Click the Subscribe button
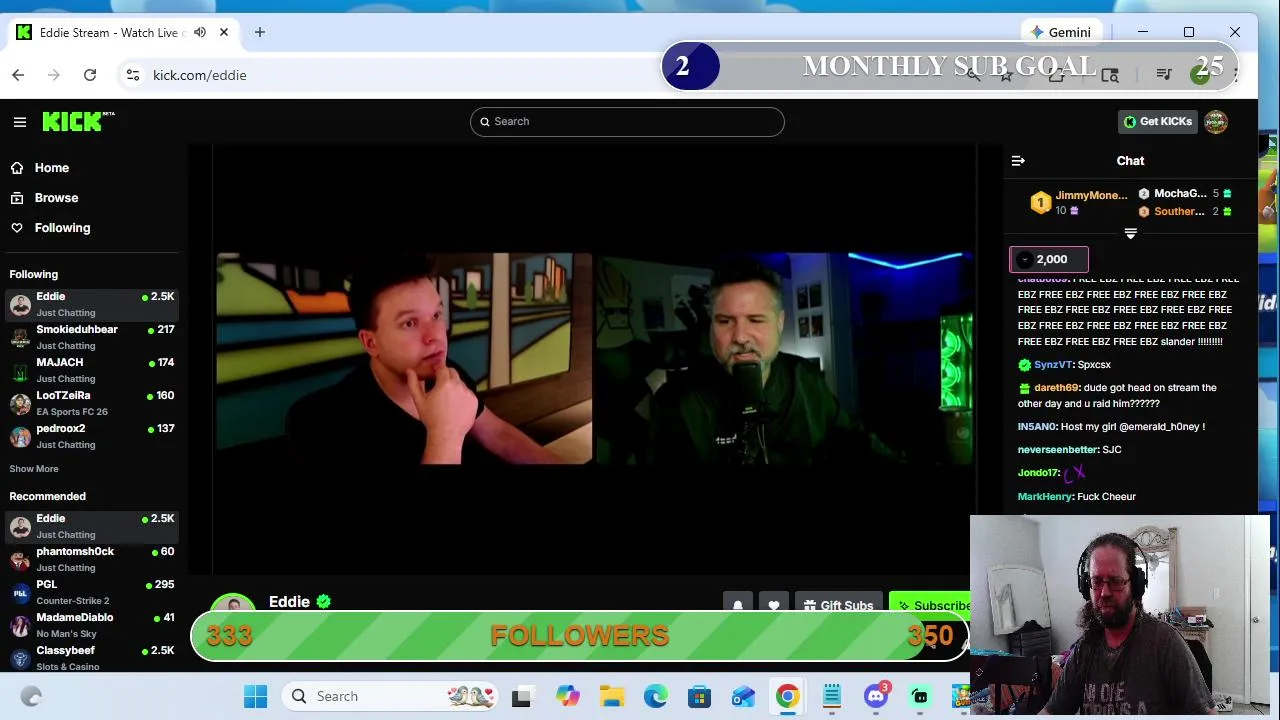This screenshot has width=1280, height=720. [x=930, y=604]
